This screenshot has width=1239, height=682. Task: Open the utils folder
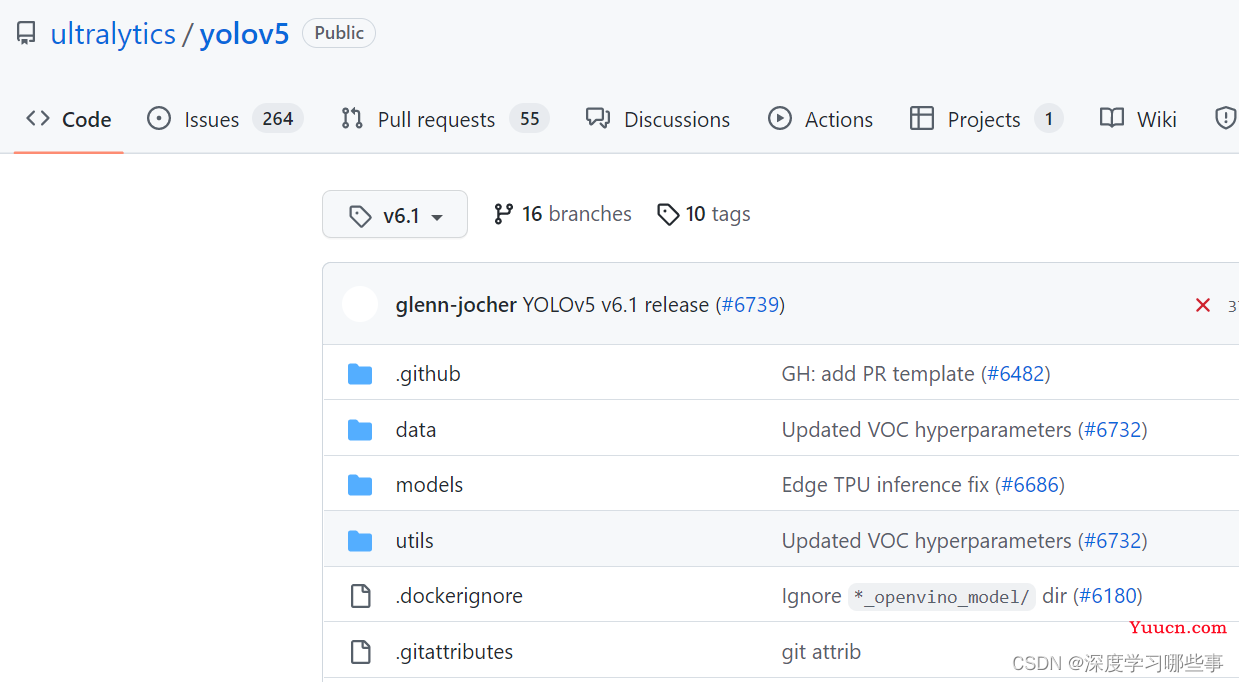pos(415,541)
